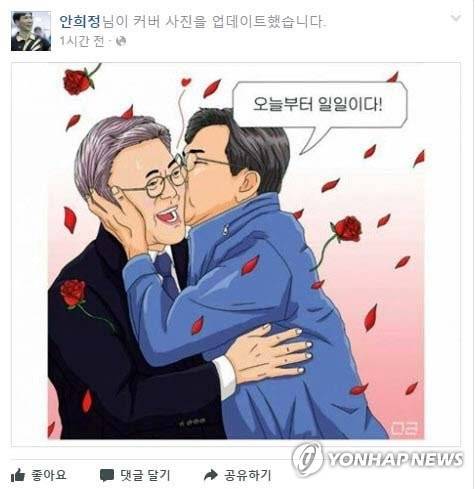Click the YONHAP NEWS watermark text
This screenshot has width=475, height=489.
point(395,459)
